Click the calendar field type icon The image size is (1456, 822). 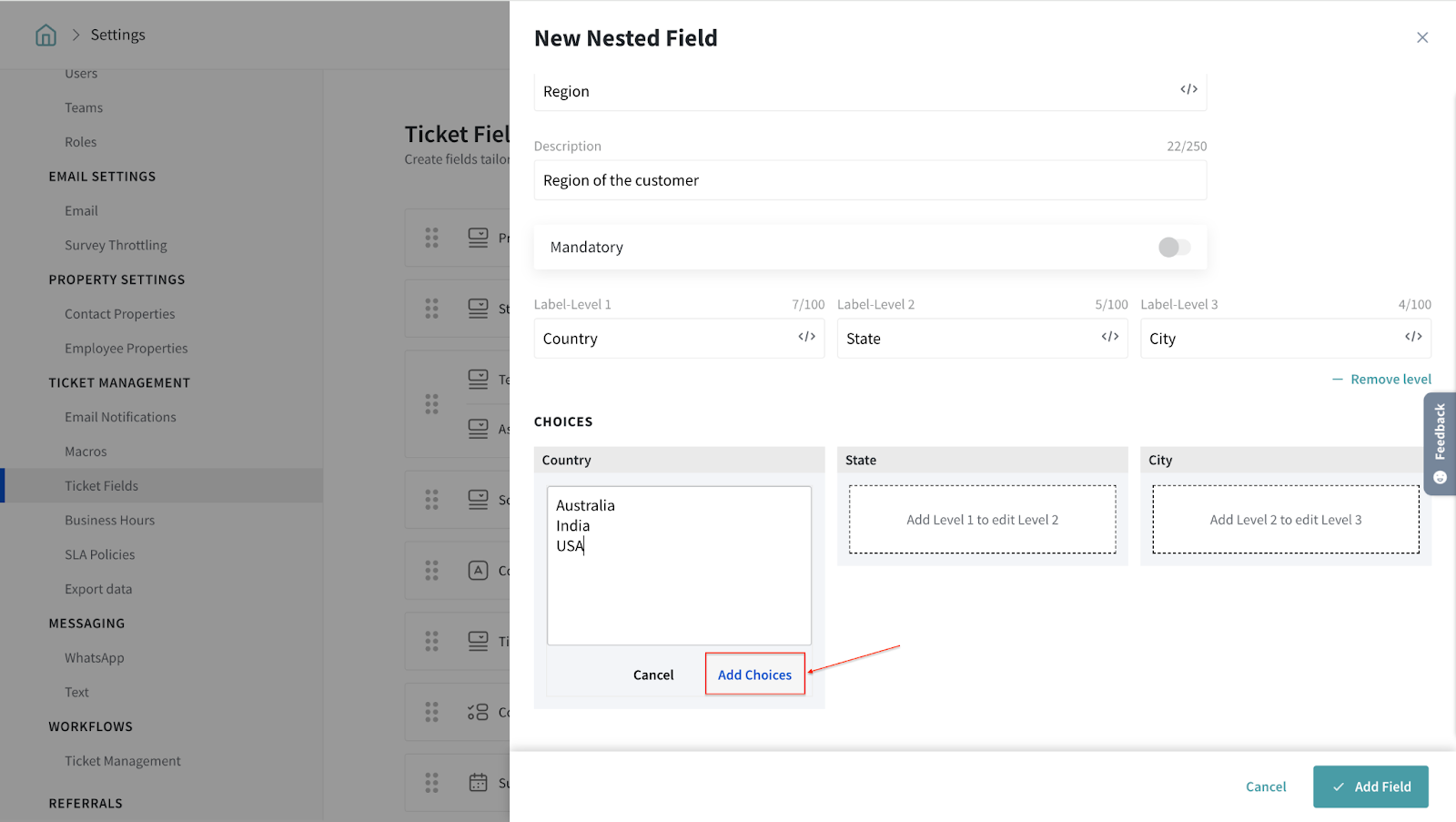pos(478,782)
